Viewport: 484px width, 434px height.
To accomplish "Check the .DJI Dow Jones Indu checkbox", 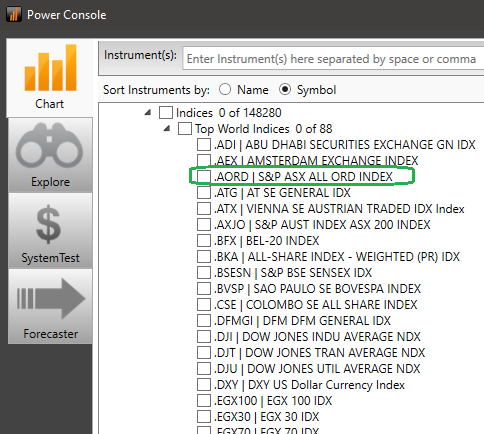I will pos(204,337).
